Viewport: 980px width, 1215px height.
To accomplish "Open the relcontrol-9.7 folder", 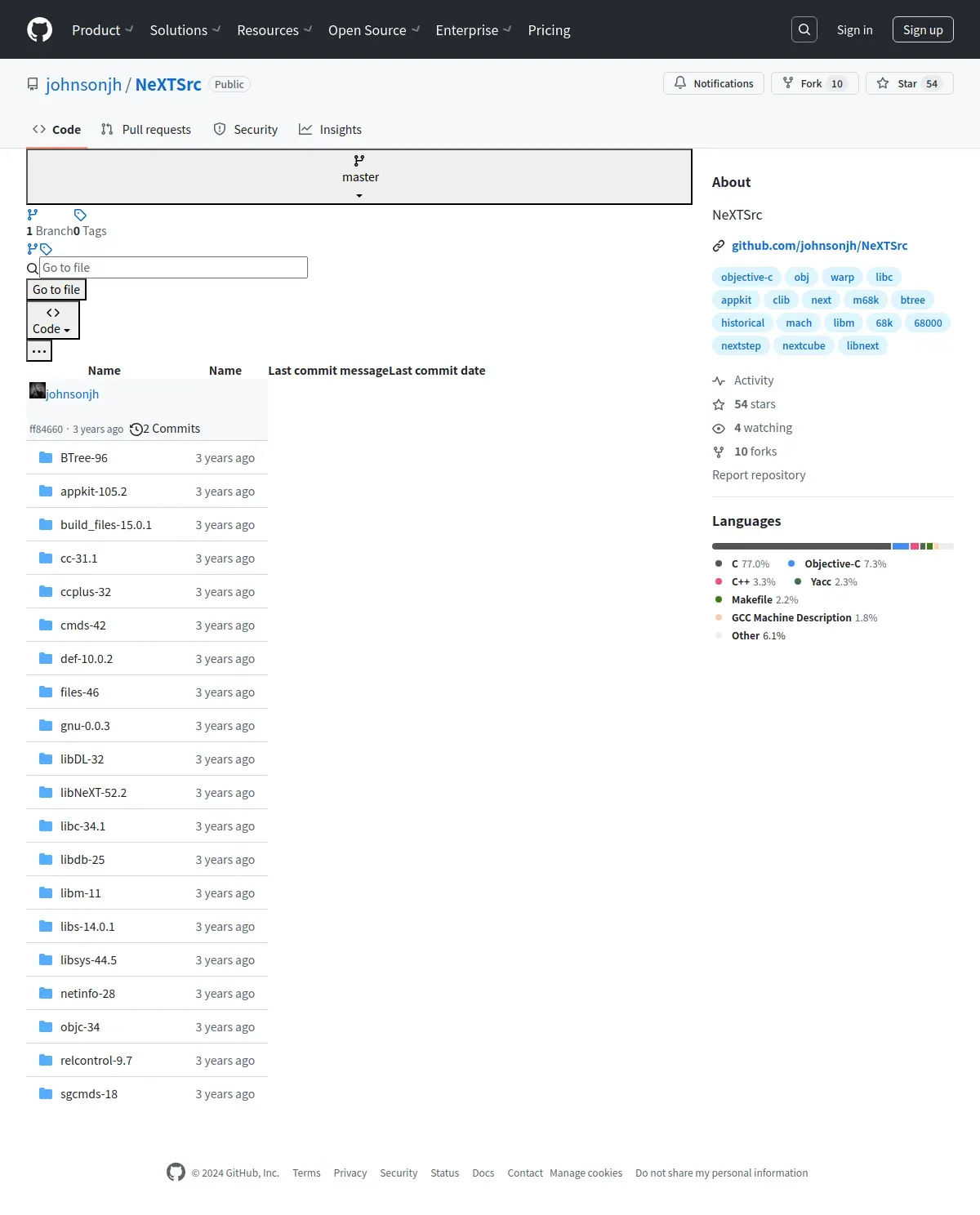I will 96,1060.
